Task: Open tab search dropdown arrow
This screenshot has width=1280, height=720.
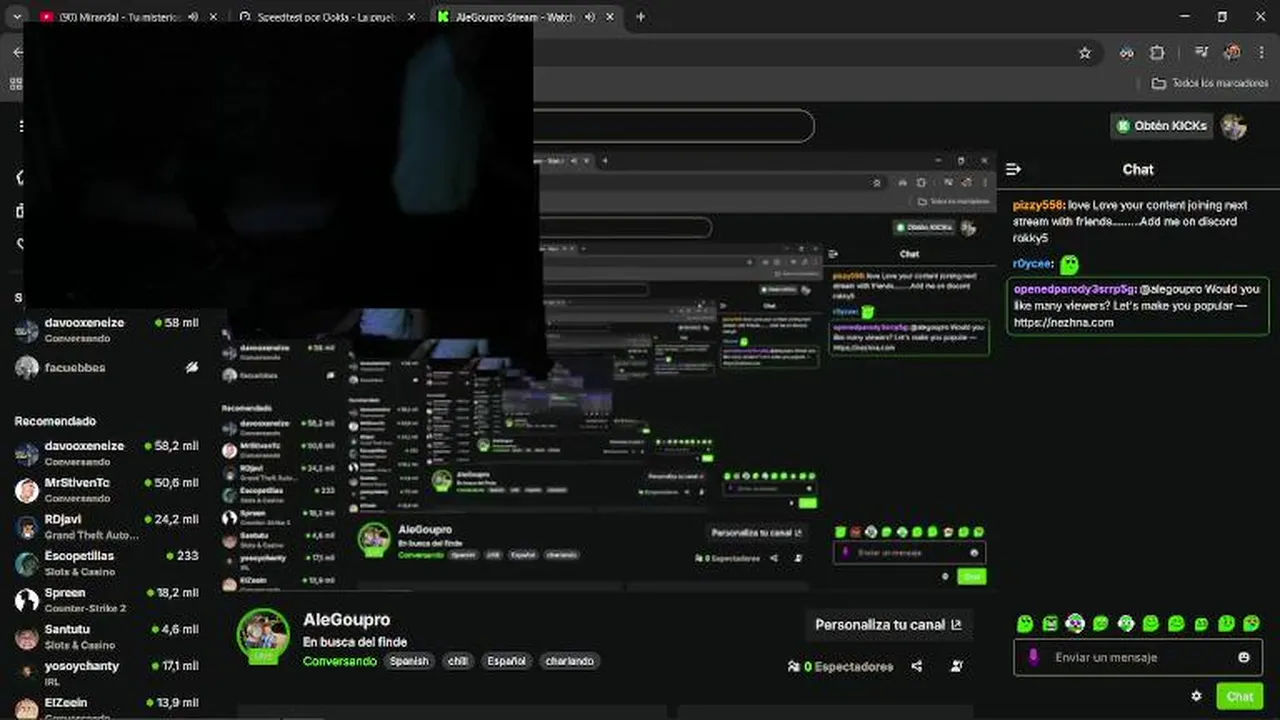Action: pos(16,17)
